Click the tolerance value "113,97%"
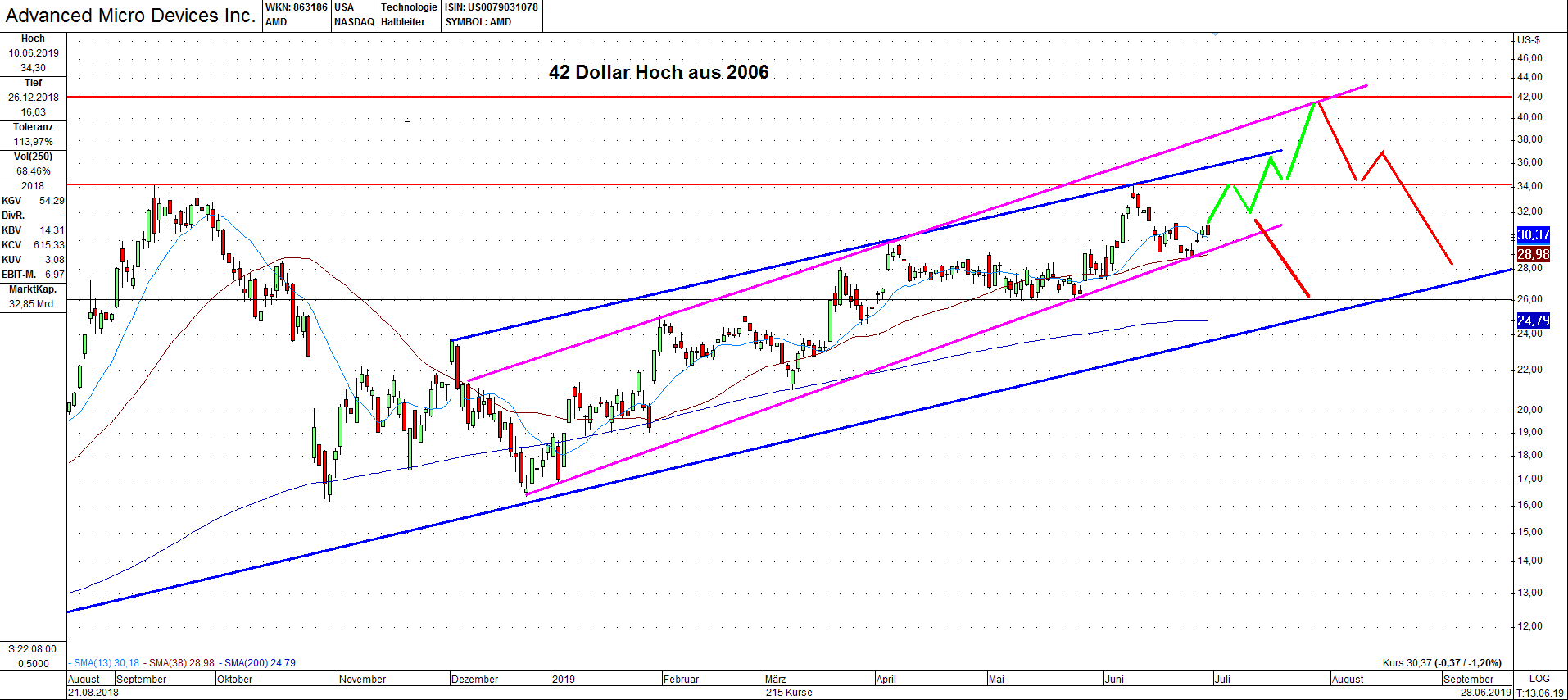Screen dimensions: 1568x700 coord(34,142)
